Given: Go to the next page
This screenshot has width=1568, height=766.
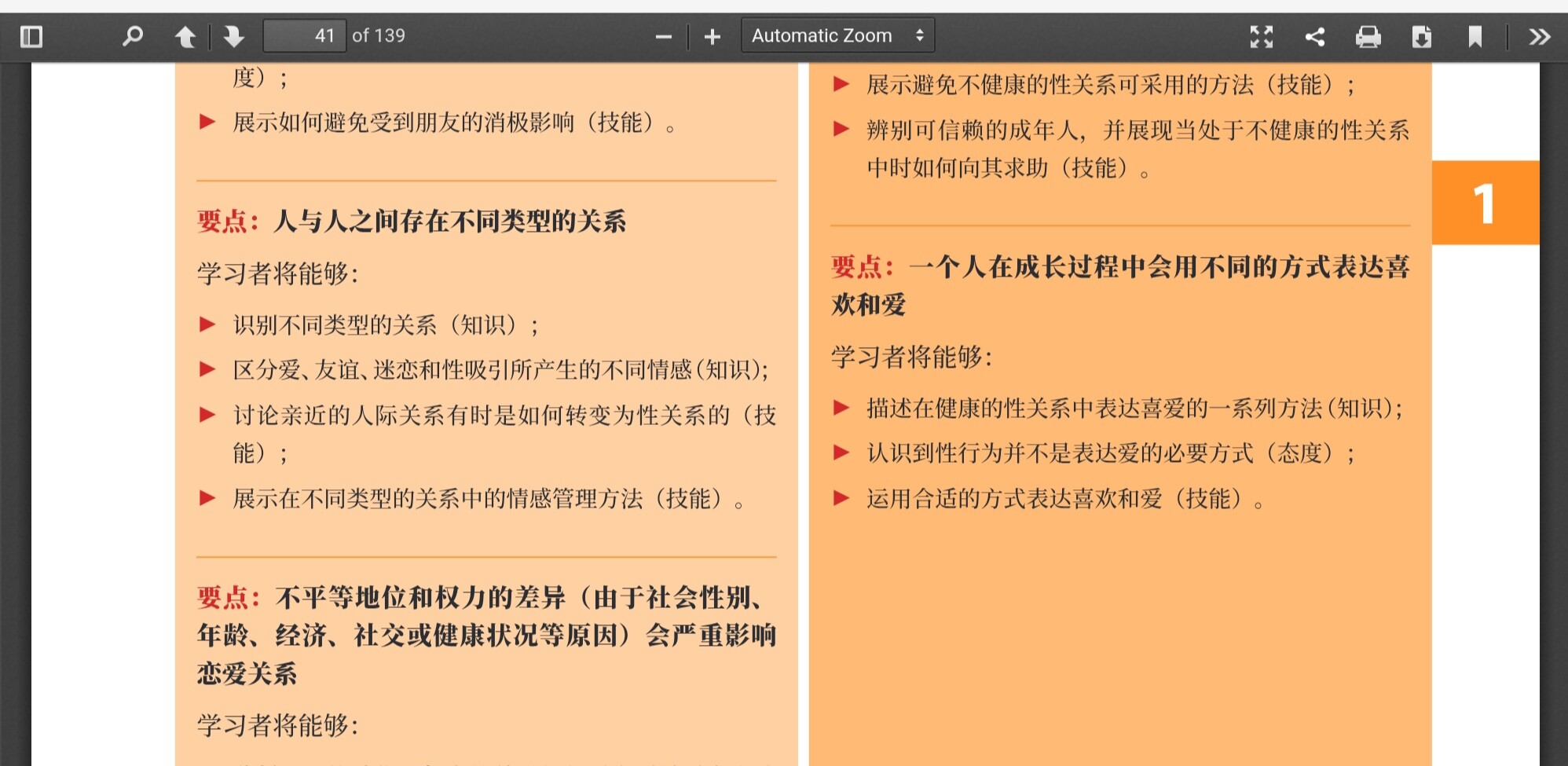Looking at the screenshot, I should 234,36.
